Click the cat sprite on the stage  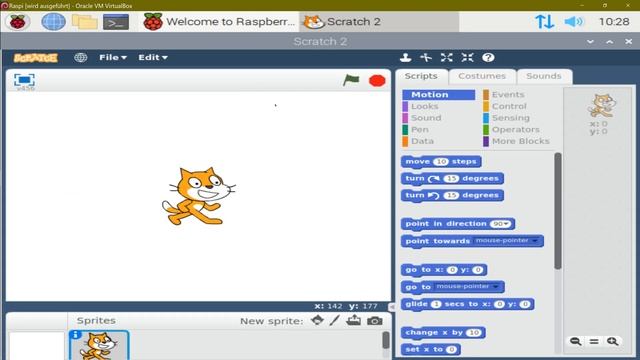(199, 196)
